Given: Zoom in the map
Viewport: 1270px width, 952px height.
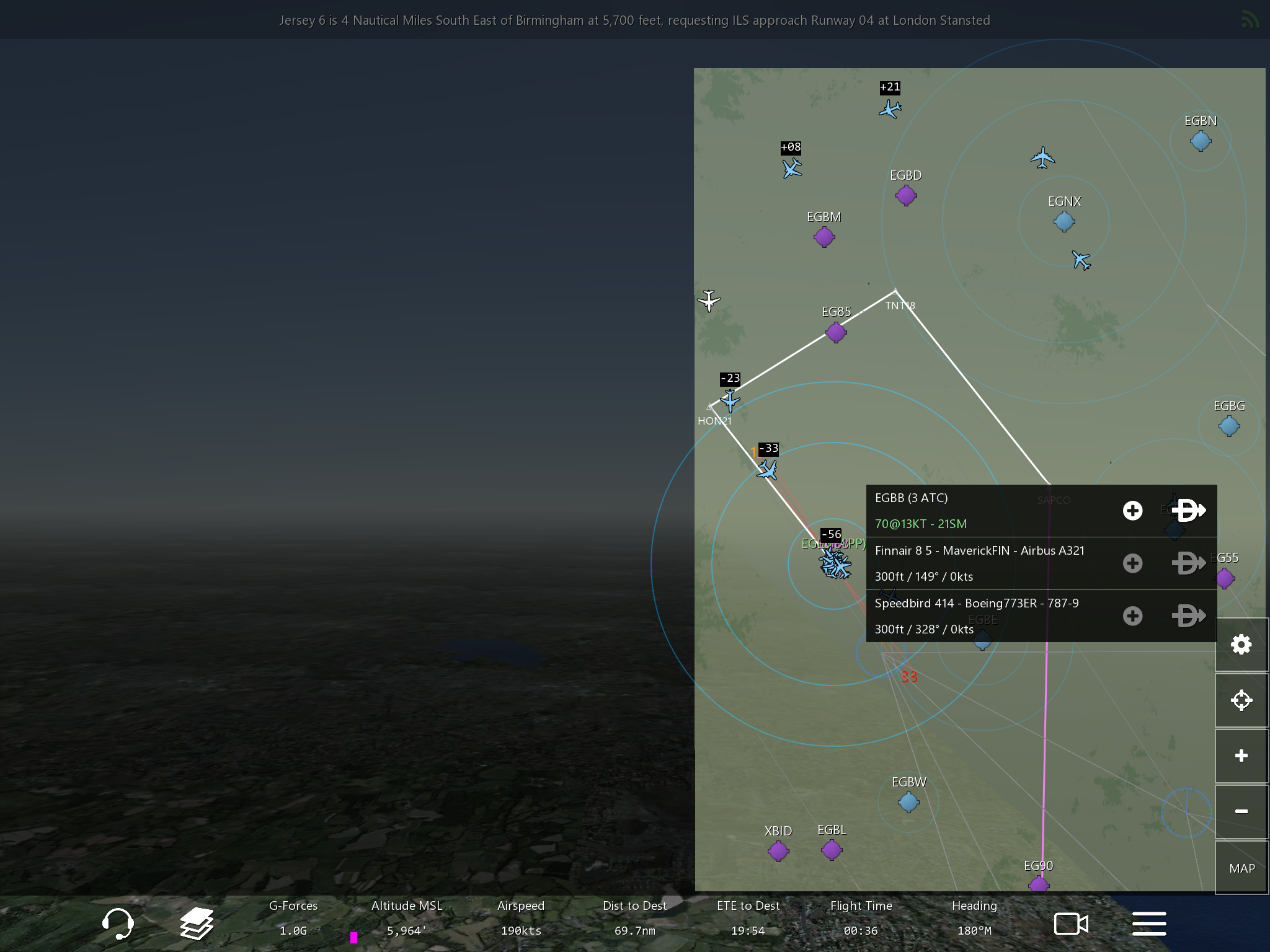Looking at the screenshot, I should tap(1241, 756).
